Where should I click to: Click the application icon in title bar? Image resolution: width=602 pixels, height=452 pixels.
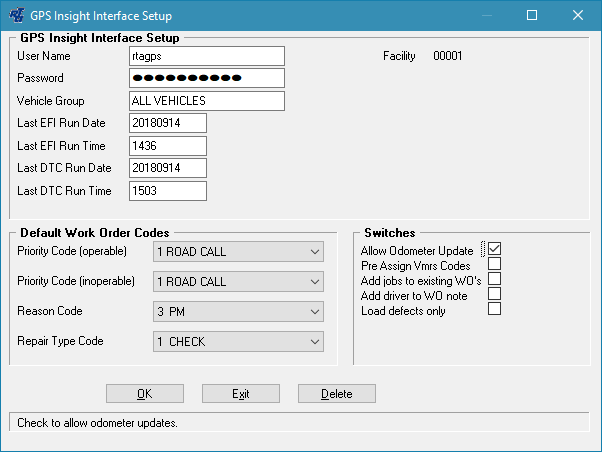tap(15, 16)
